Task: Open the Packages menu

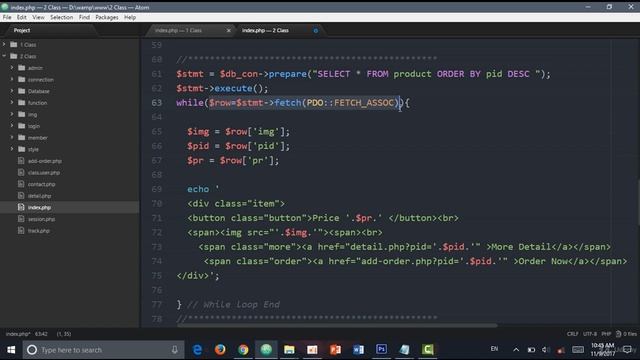Action: (107, 17)
